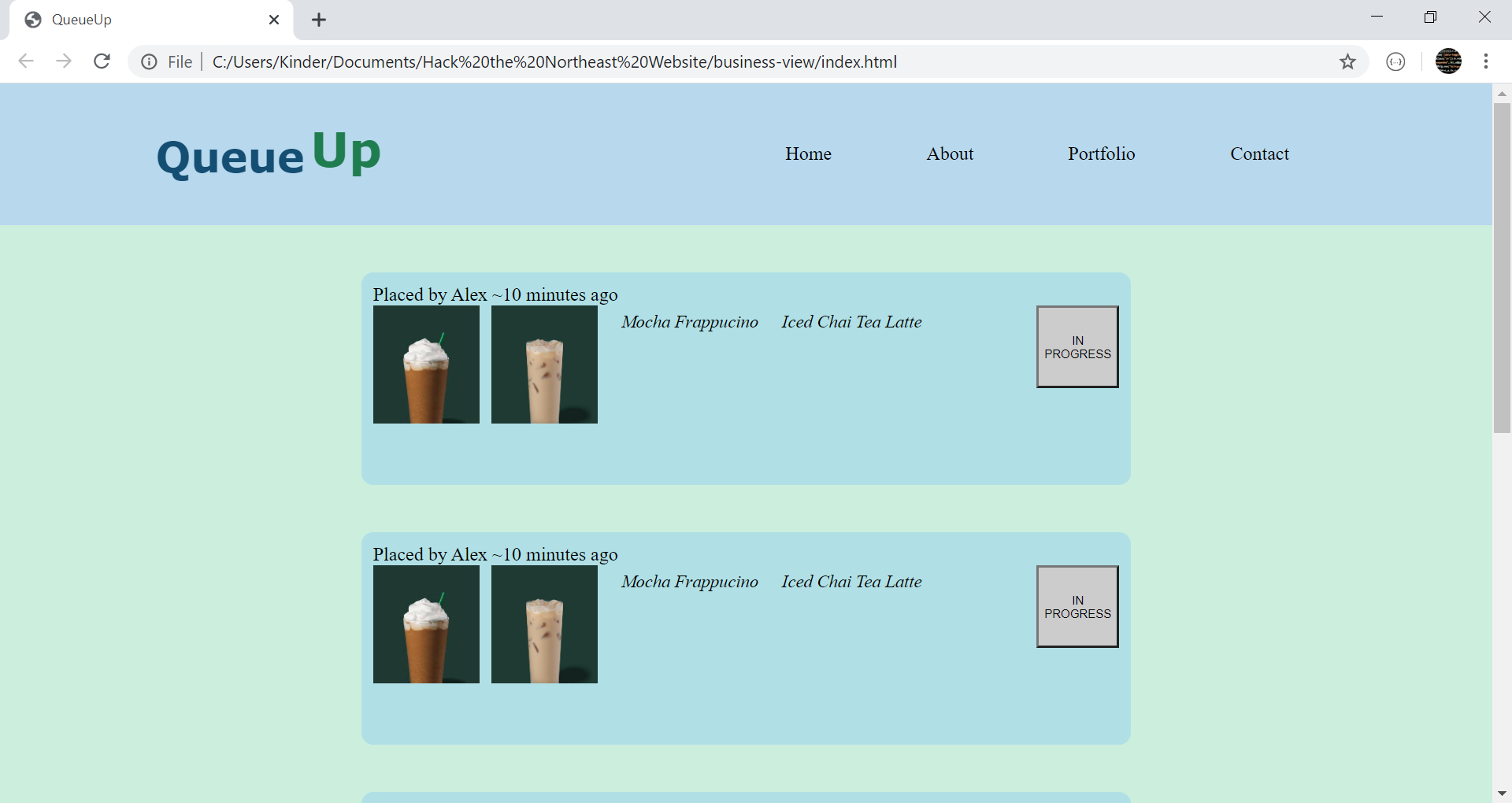
Task: Click 'Placed by Alex ~10 minutes ago' in the first order
Action: (495, 294)
